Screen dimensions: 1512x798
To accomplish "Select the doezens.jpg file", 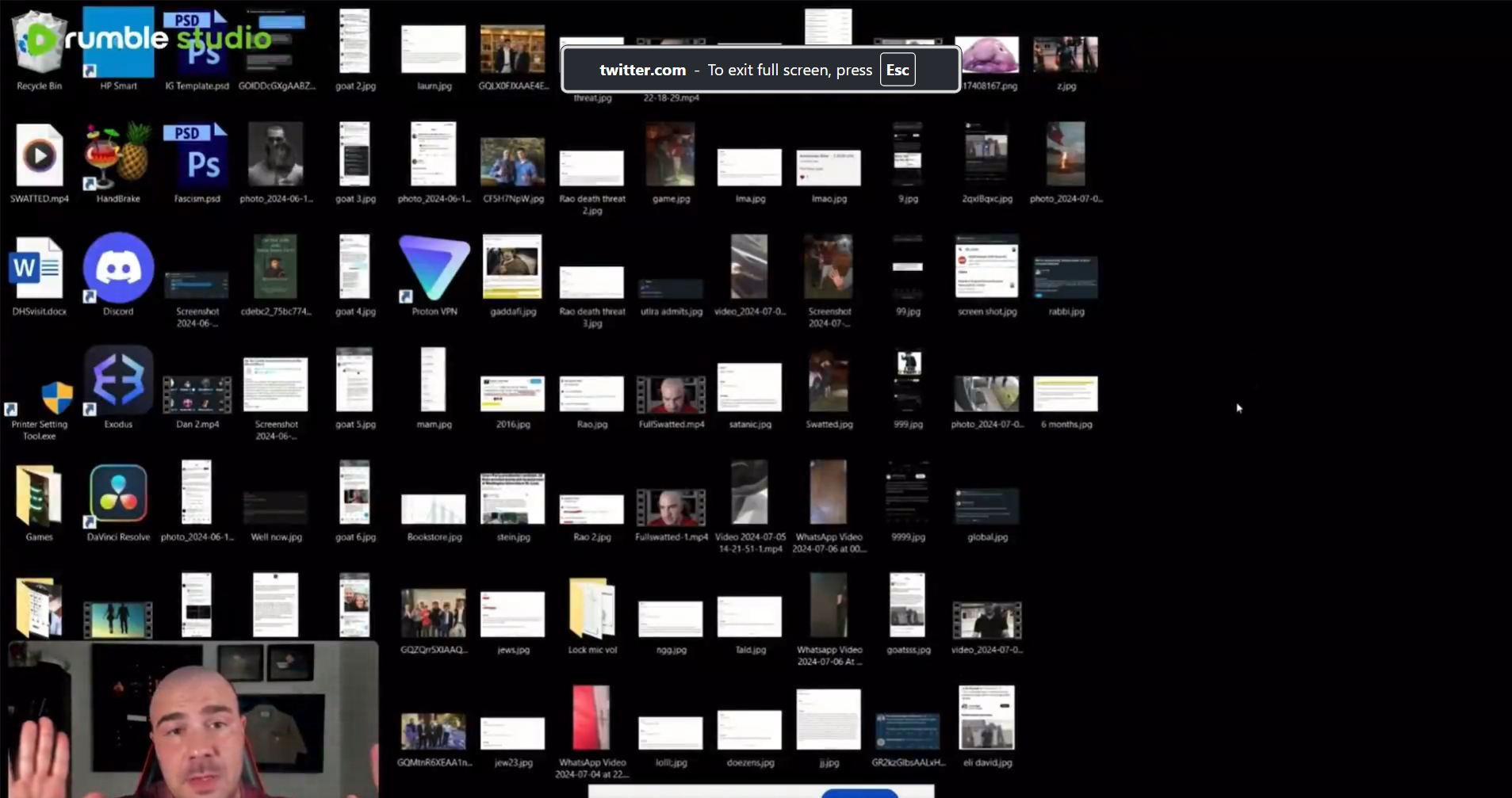I will tap(749, 739).
